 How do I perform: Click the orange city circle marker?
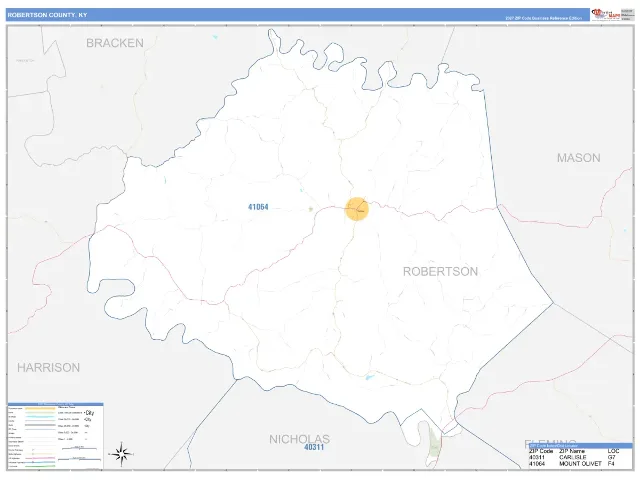tap(357, 209)
